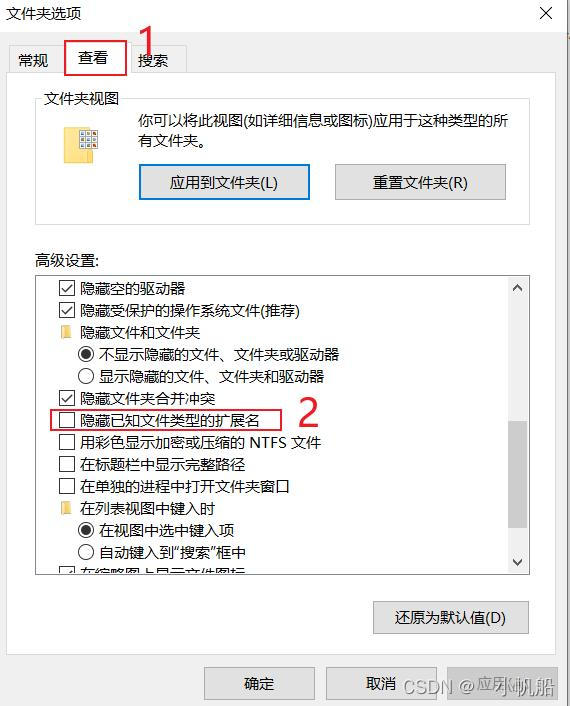Click the 确定 button
The height and width of the screenshot is (706, 570).
click(259, 683)
